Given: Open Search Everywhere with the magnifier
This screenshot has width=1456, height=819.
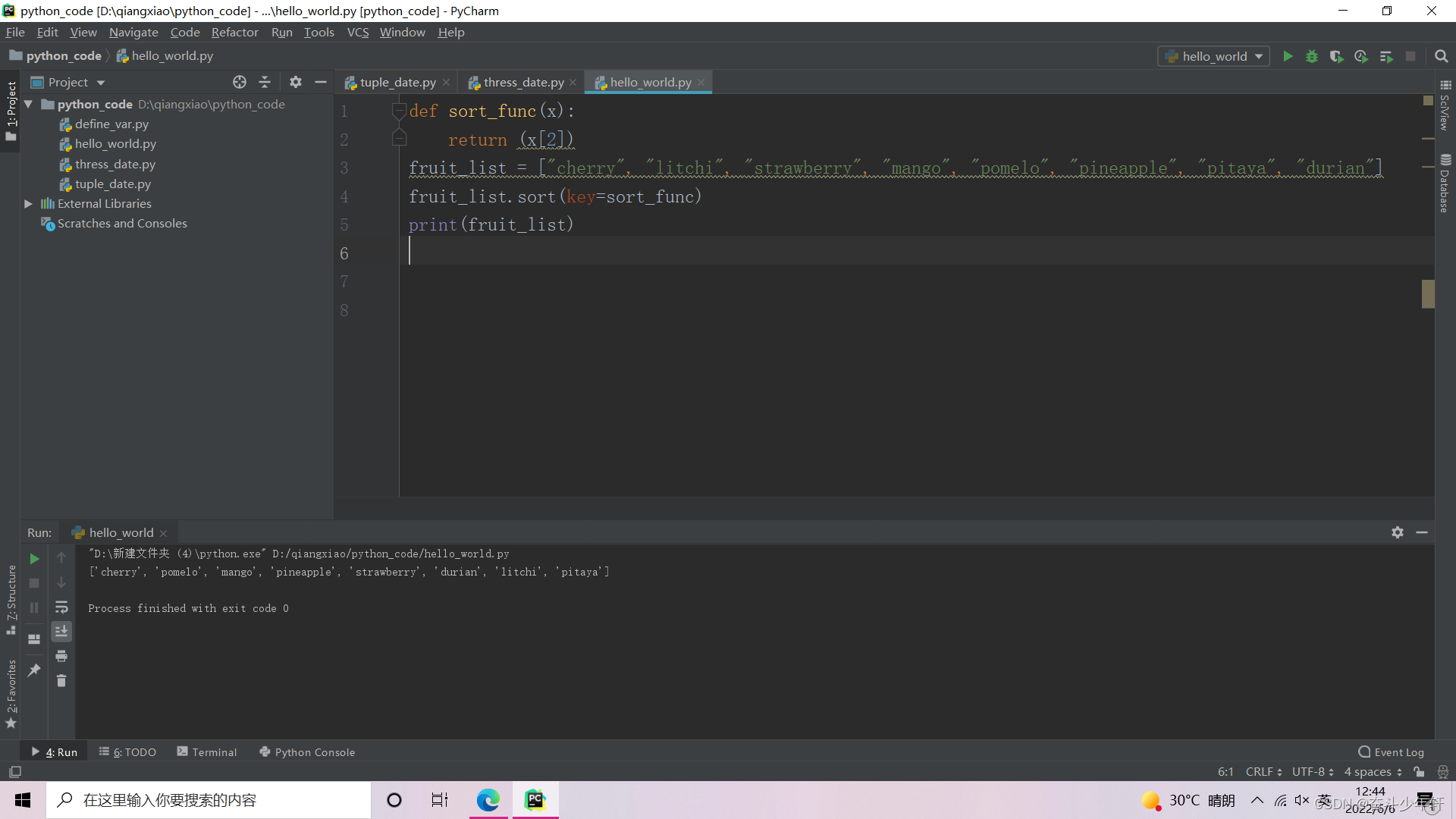Looking at the screenshot, I should (x=1442, y=56).
